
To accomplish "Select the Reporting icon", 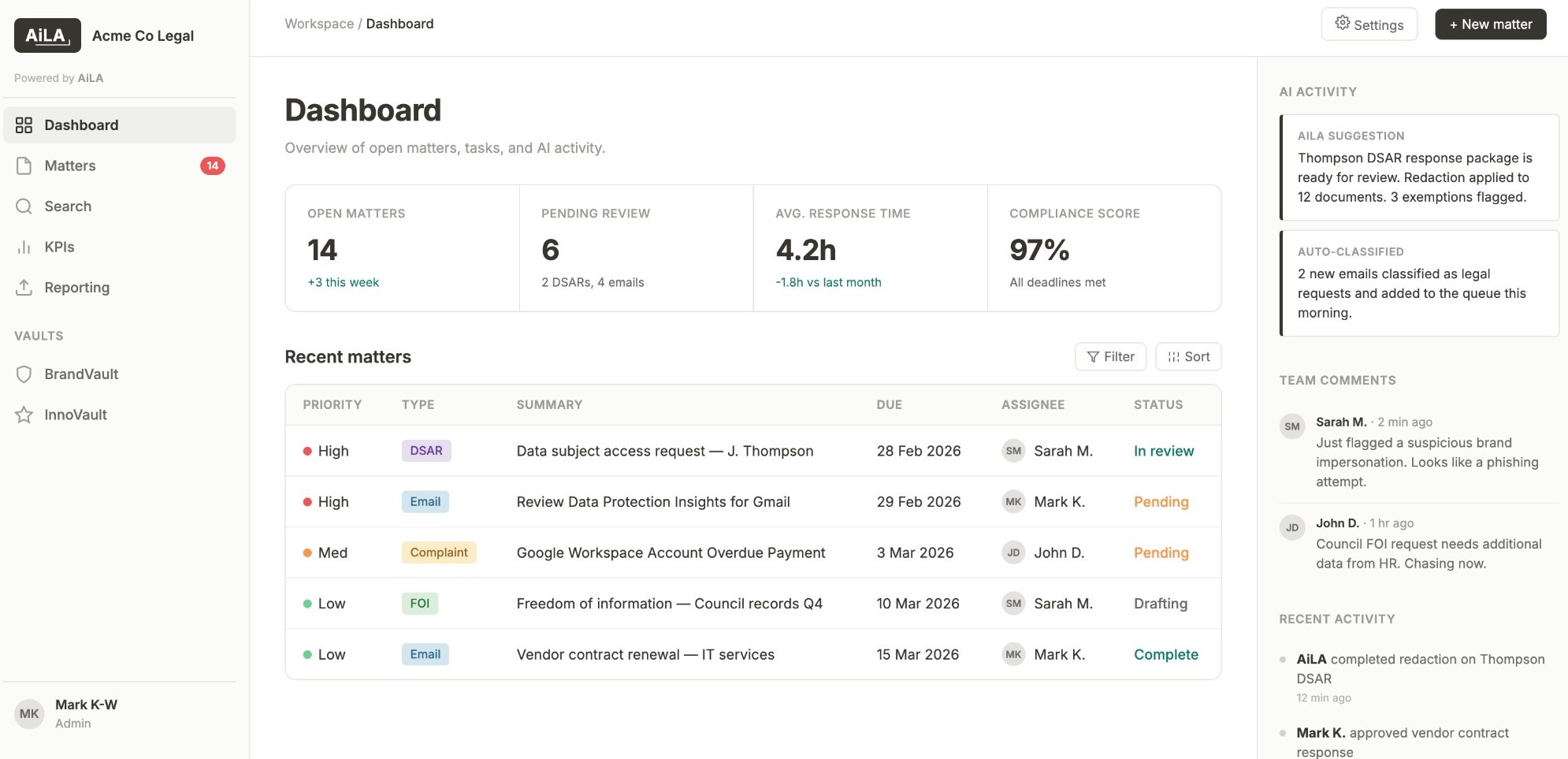I will tap(24, 287).
